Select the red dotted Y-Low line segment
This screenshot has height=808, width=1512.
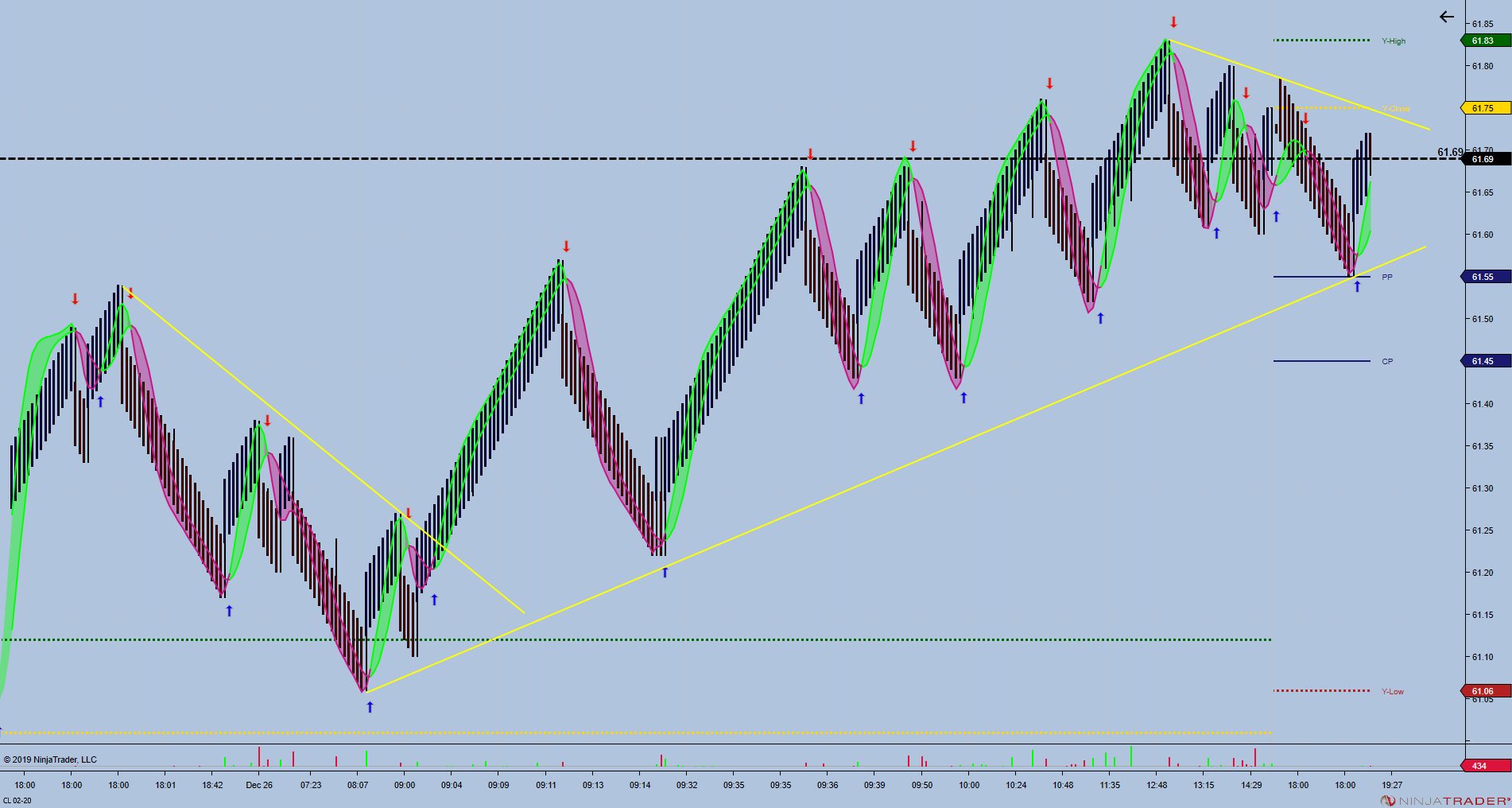pyautogui.click(x=1321, y=690)
